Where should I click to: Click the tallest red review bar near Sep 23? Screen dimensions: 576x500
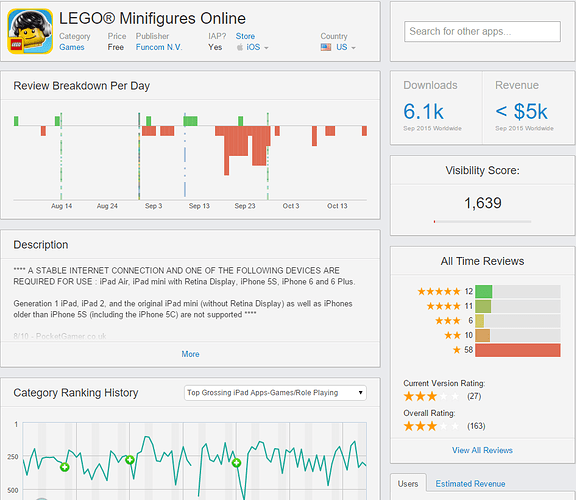(x=227, y=151)
